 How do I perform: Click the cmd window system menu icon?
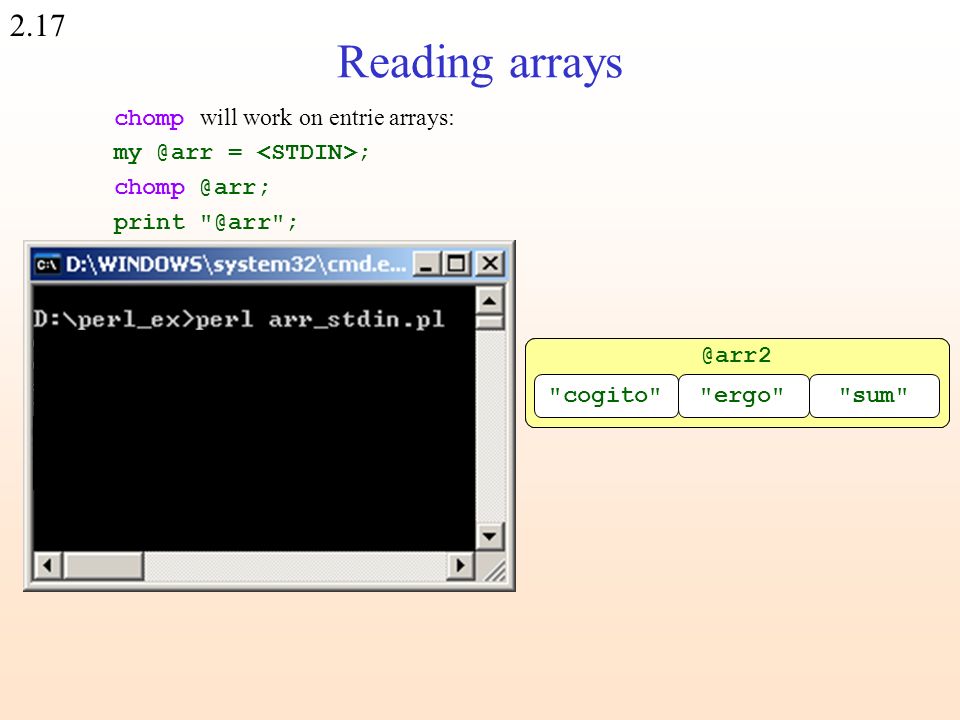click(47, 264)
